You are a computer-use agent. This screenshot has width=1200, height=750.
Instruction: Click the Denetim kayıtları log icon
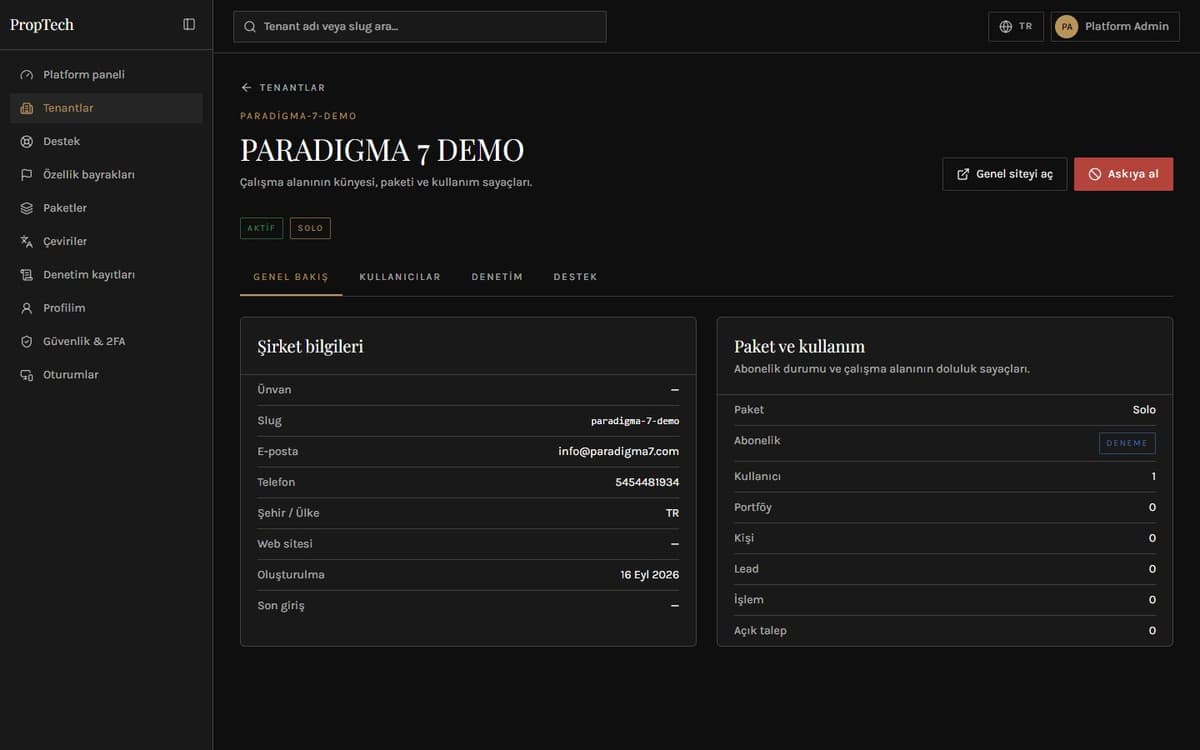27,275
